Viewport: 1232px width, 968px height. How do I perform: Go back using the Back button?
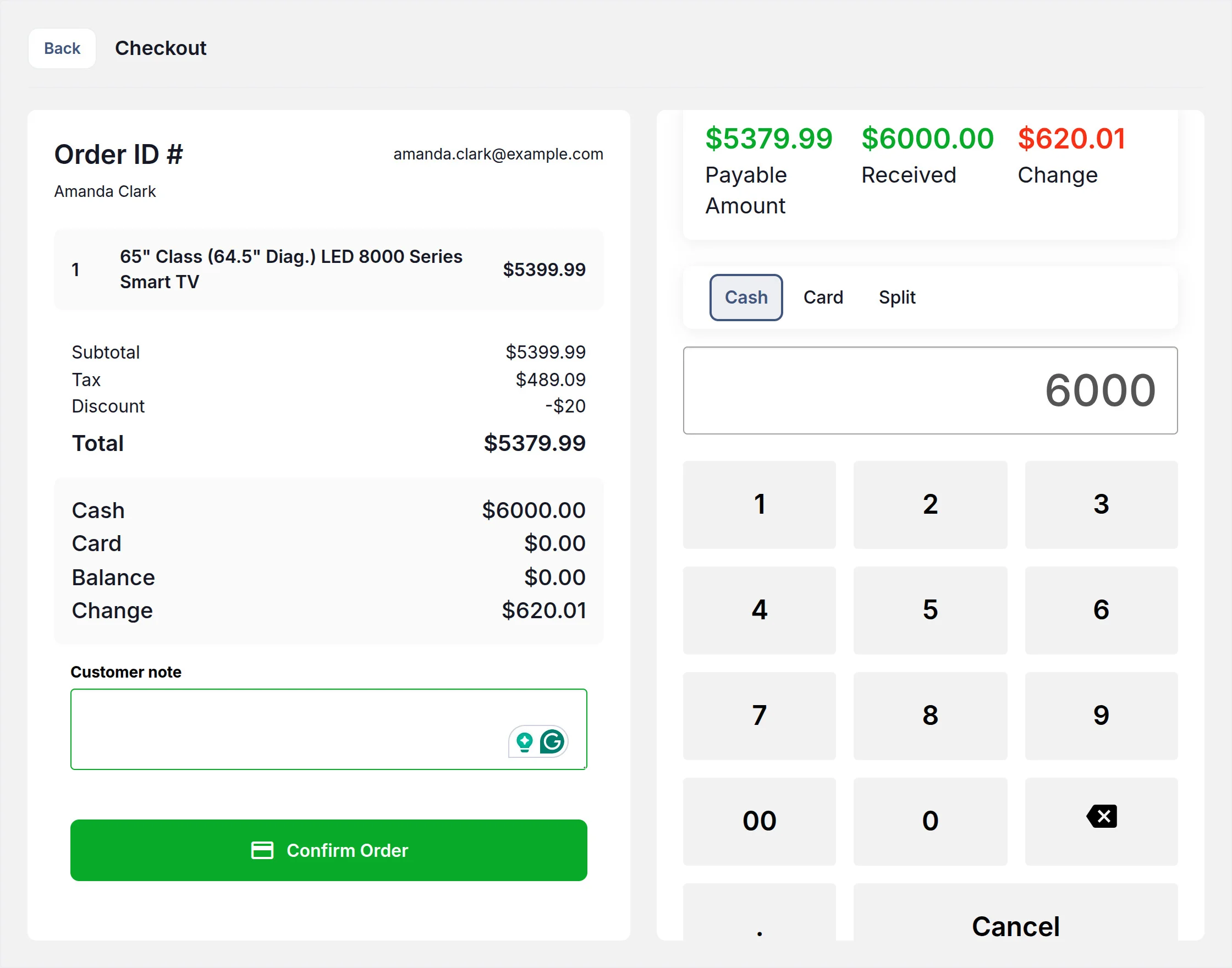click(x=62, y=48)
